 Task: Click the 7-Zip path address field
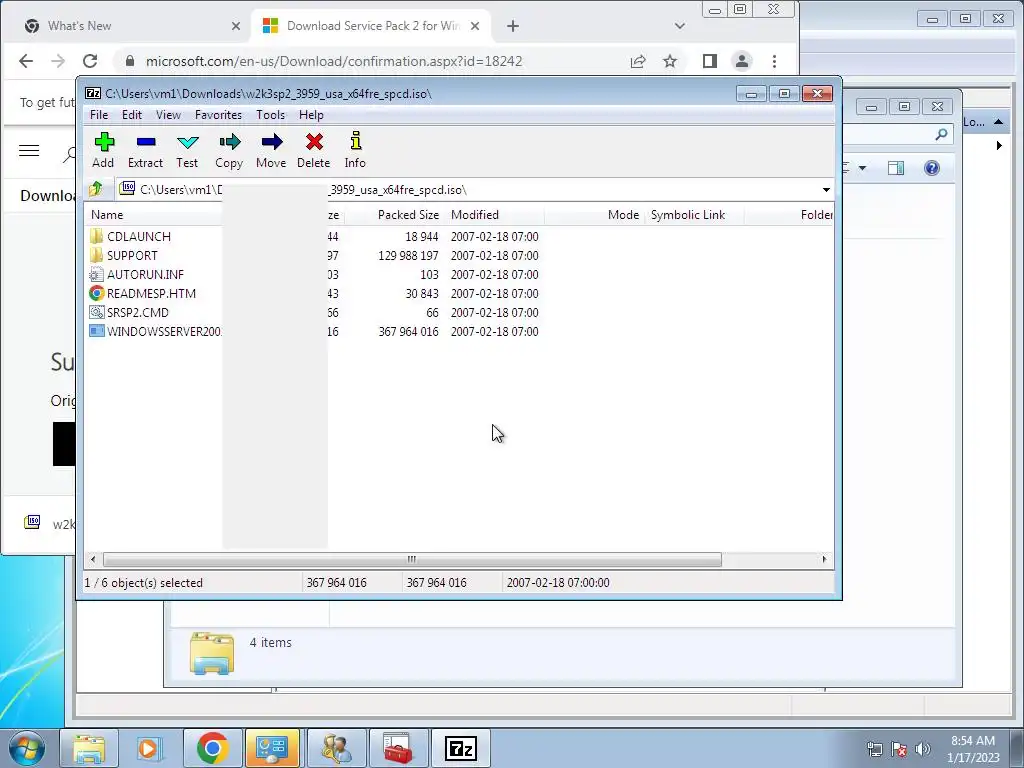point(467,190)
